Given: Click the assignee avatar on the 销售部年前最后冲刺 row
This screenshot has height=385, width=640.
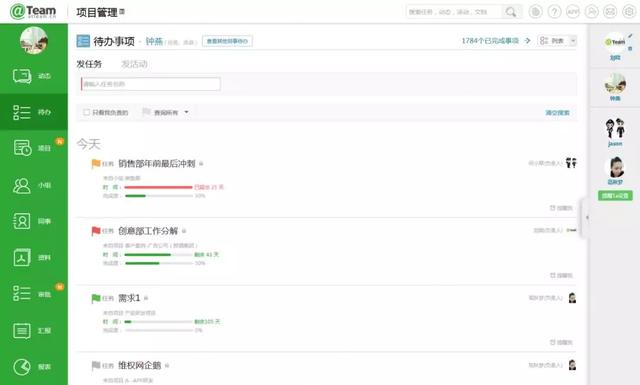Looking at the screenshot, I should 571,163.
